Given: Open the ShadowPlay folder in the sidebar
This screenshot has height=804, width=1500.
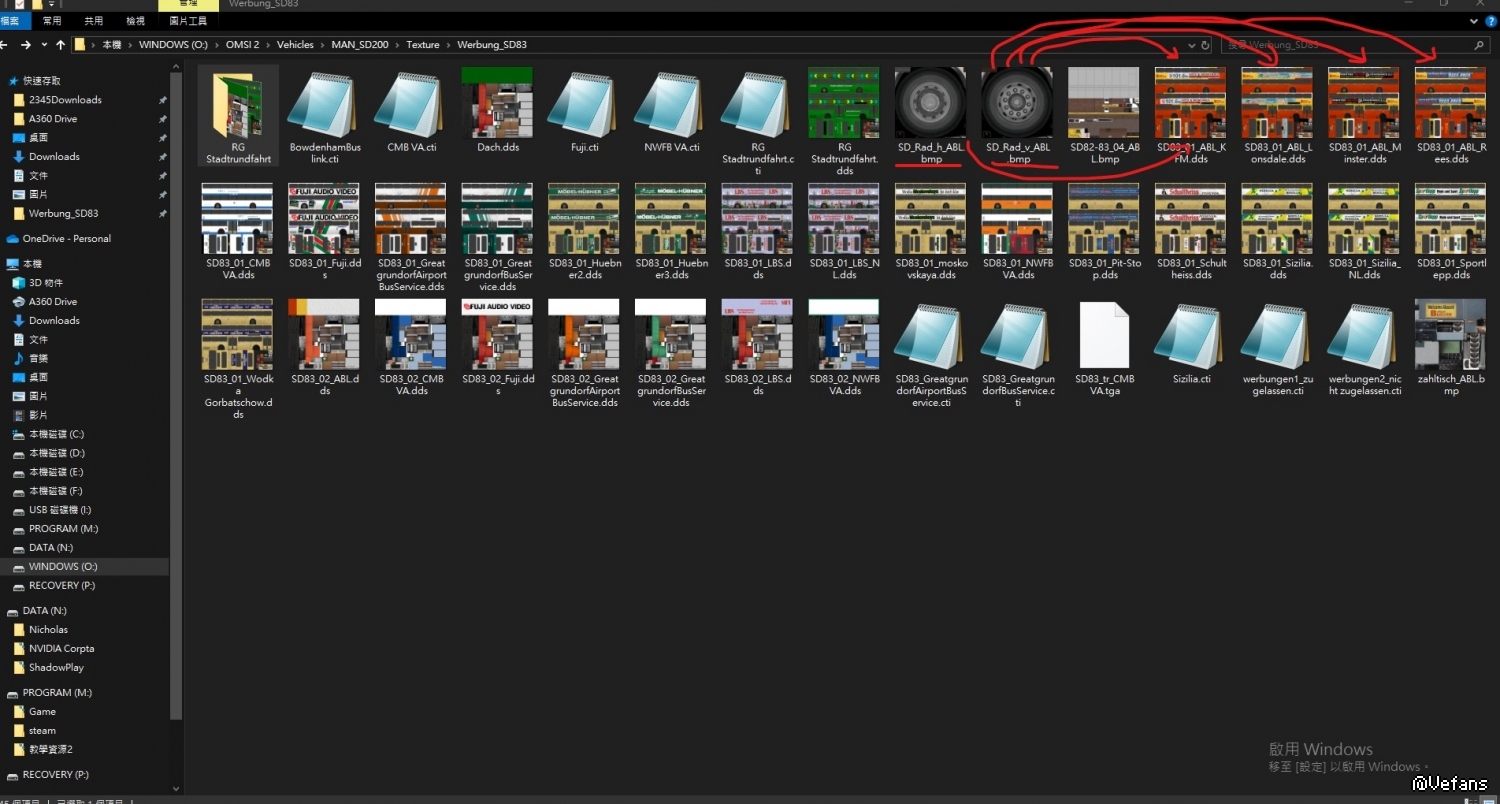Looking at the screenshot, I should (x=56, y=668).
